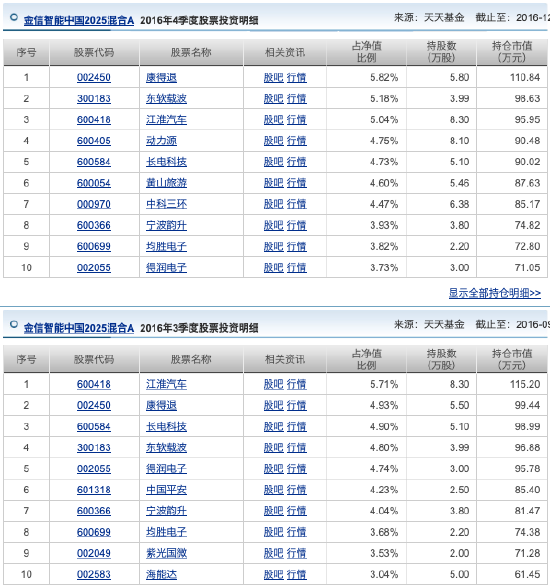This screenshot has height=587, width=550.
Task: Open stock code 600054 link
Action: (x=94, y=183)
